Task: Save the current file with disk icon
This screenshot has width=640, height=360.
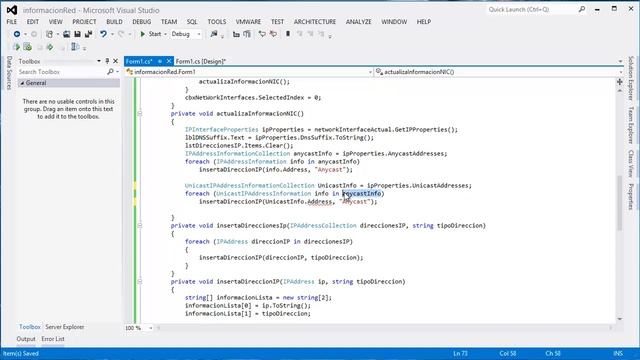Action: (77, 34)
